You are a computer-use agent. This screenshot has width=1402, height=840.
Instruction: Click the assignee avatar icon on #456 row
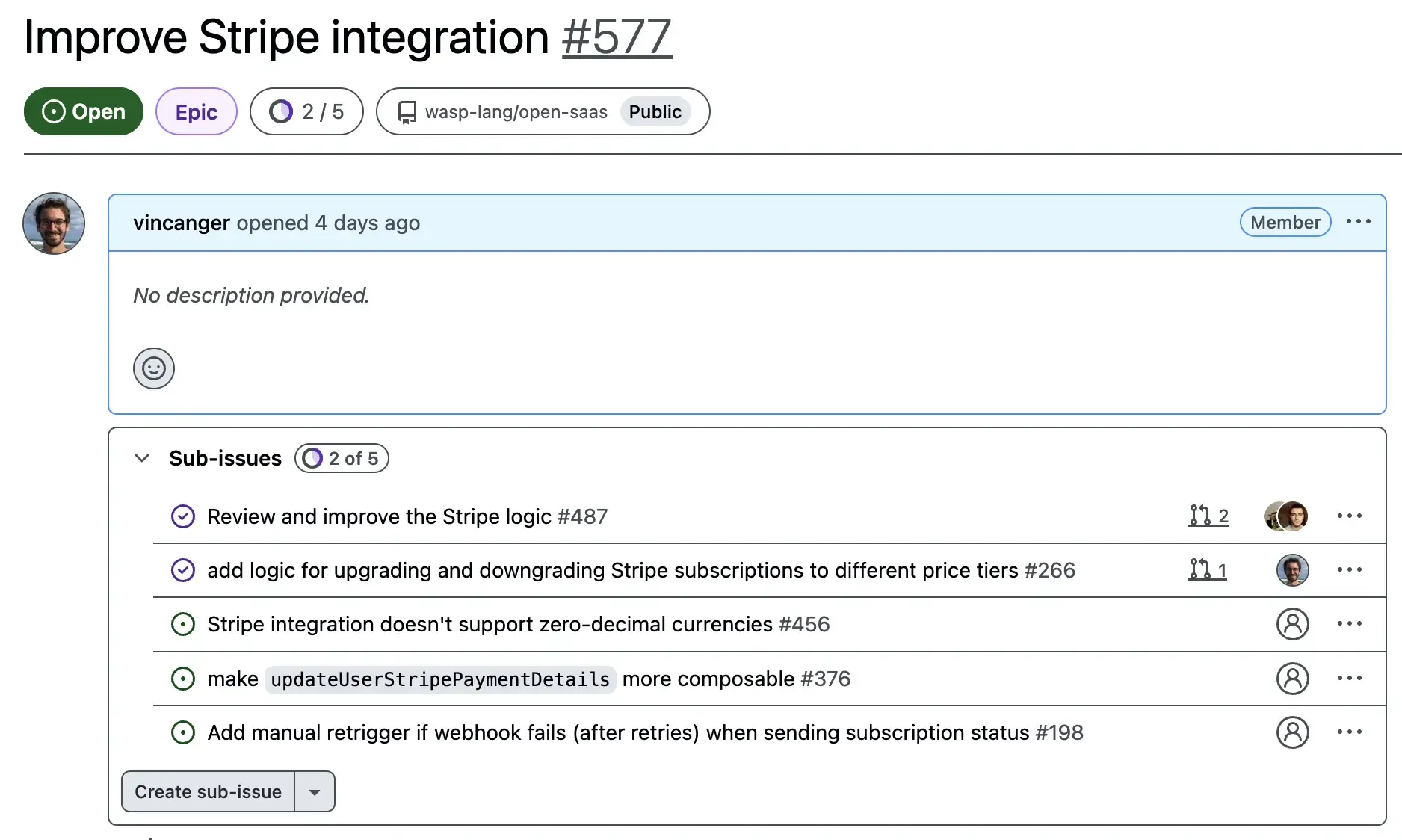pyautogui.click(x=1293, y=624)
